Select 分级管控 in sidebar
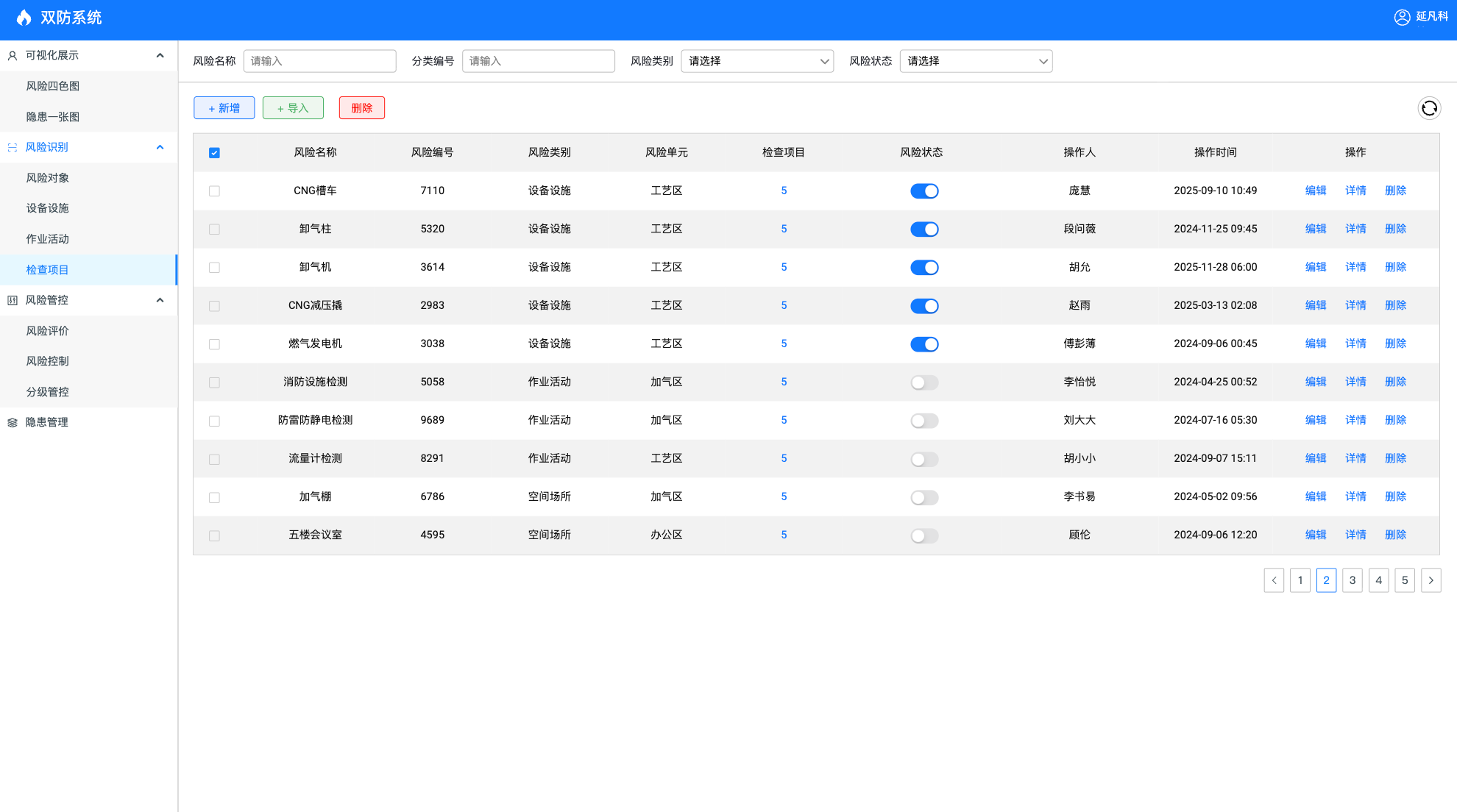 coord(48,392)
